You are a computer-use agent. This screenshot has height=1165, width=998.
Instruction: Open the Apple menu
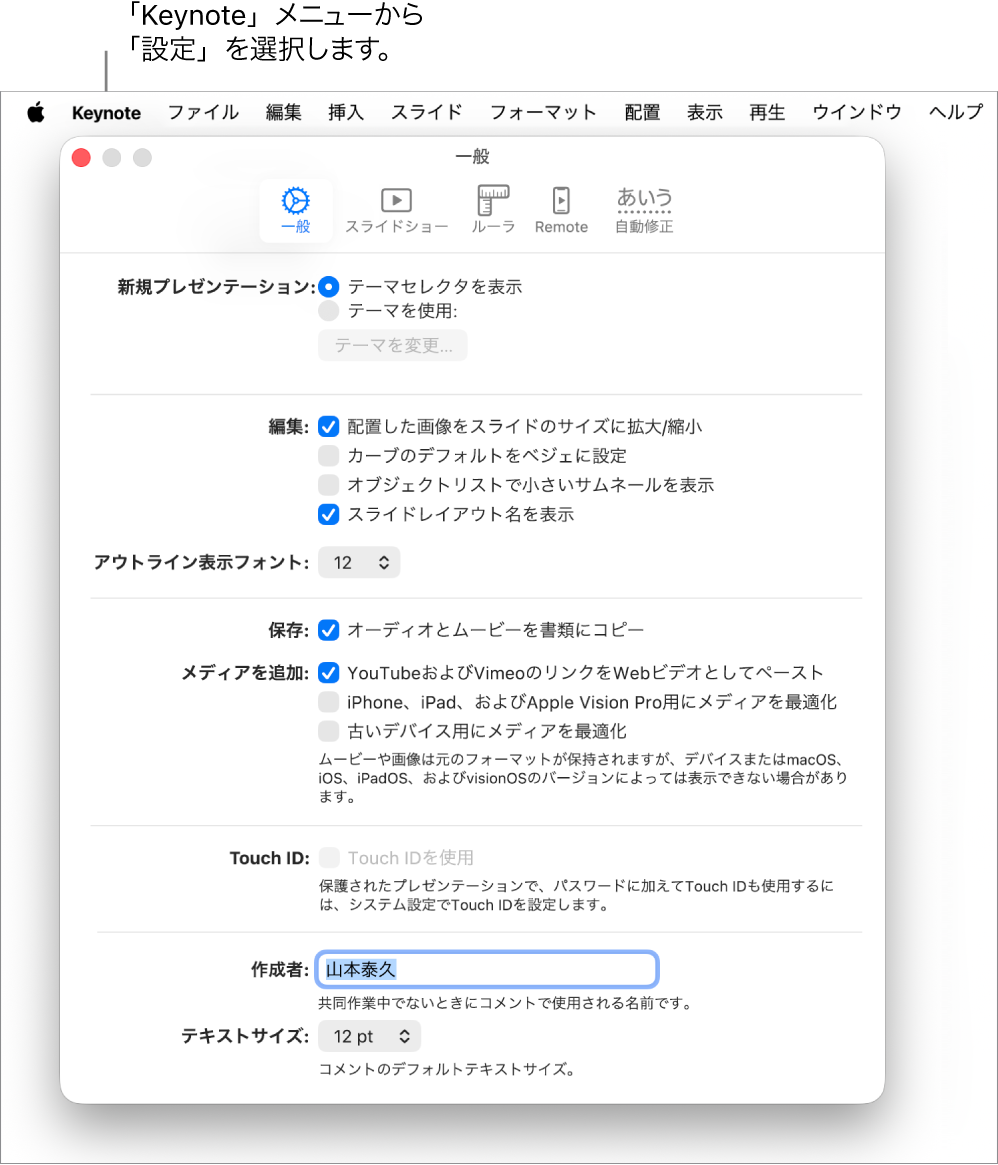point(36,112)
